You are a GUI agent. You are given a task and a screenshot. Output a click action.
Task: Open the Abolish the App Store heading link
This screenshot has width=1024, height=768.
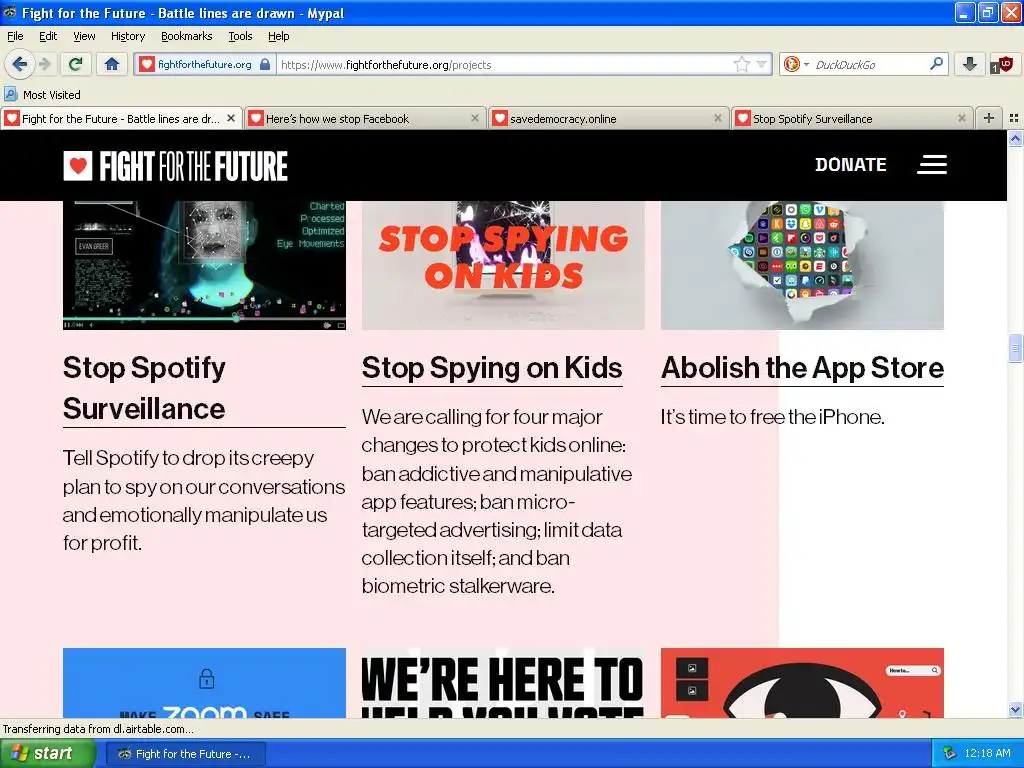[802, 368]
